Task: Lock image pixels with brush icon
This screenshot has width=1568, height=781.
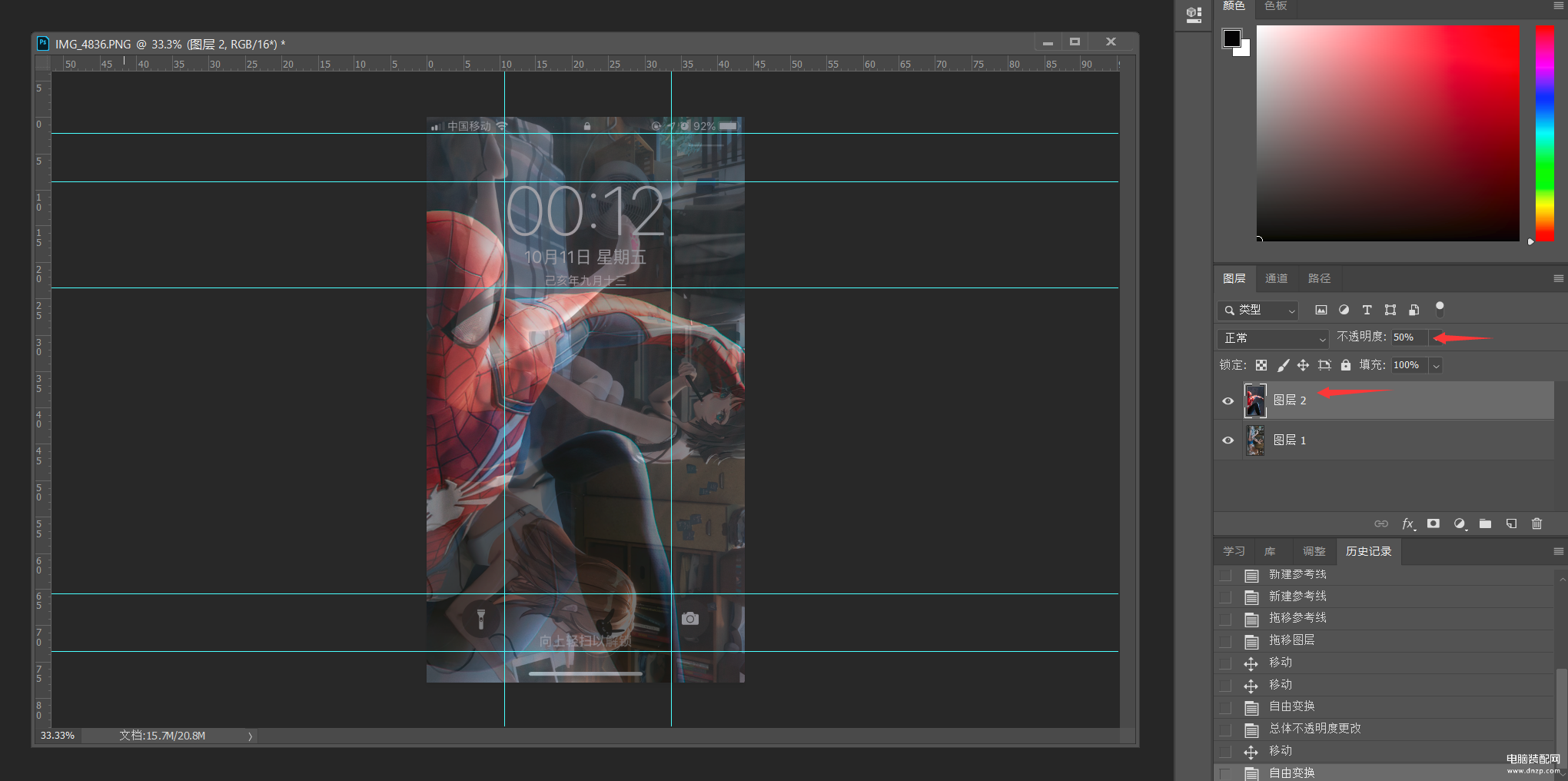Action: pyautogui.click(x=1283, y=365)
